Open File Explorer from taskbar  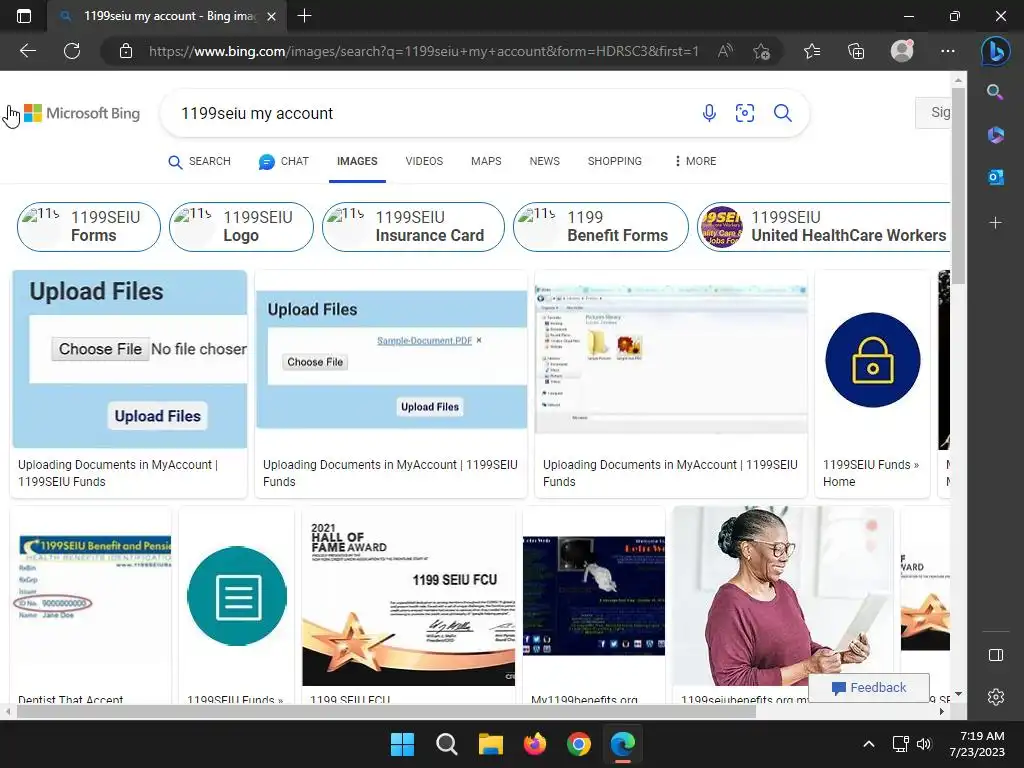(x=490, y=744)
